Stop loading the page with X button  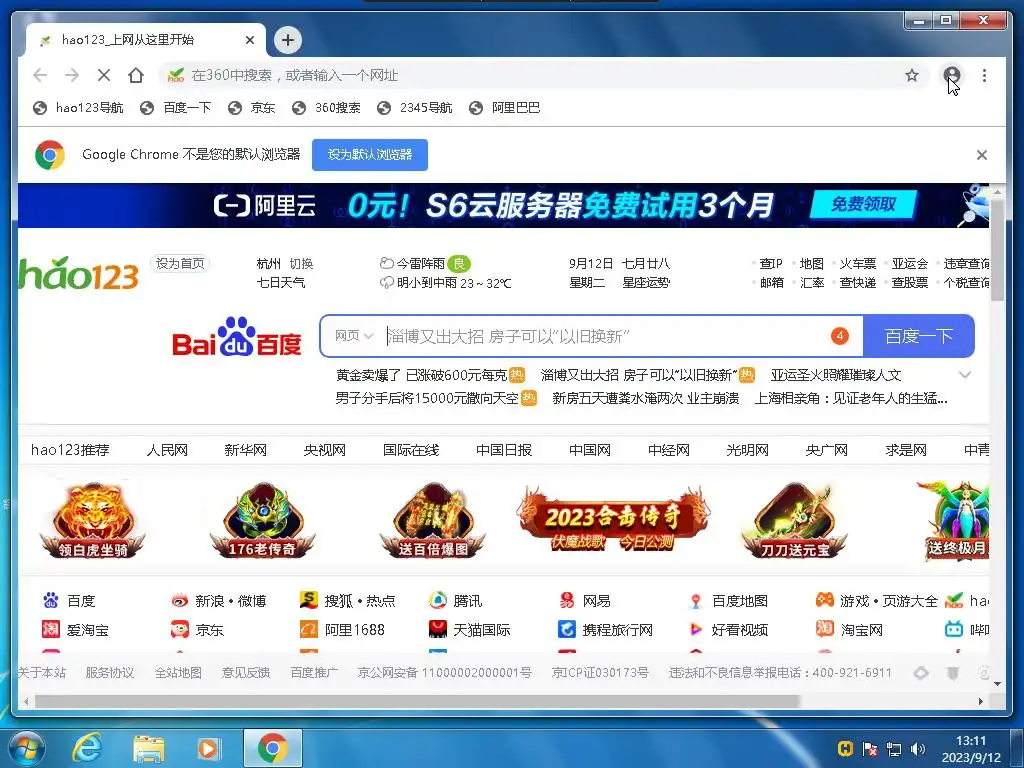pos(104,75)
